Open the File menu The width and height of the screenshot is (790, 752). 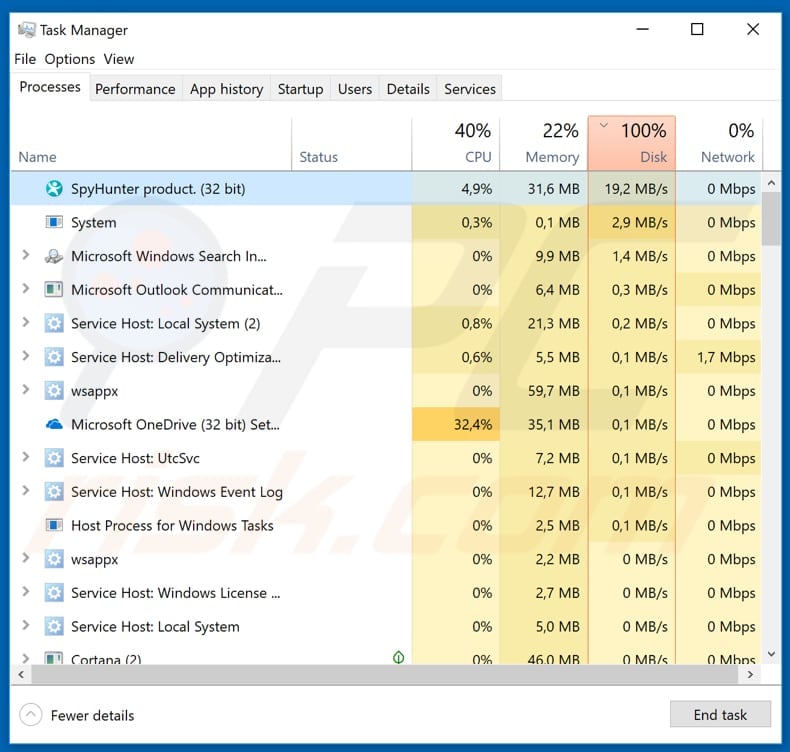[25, 59]
